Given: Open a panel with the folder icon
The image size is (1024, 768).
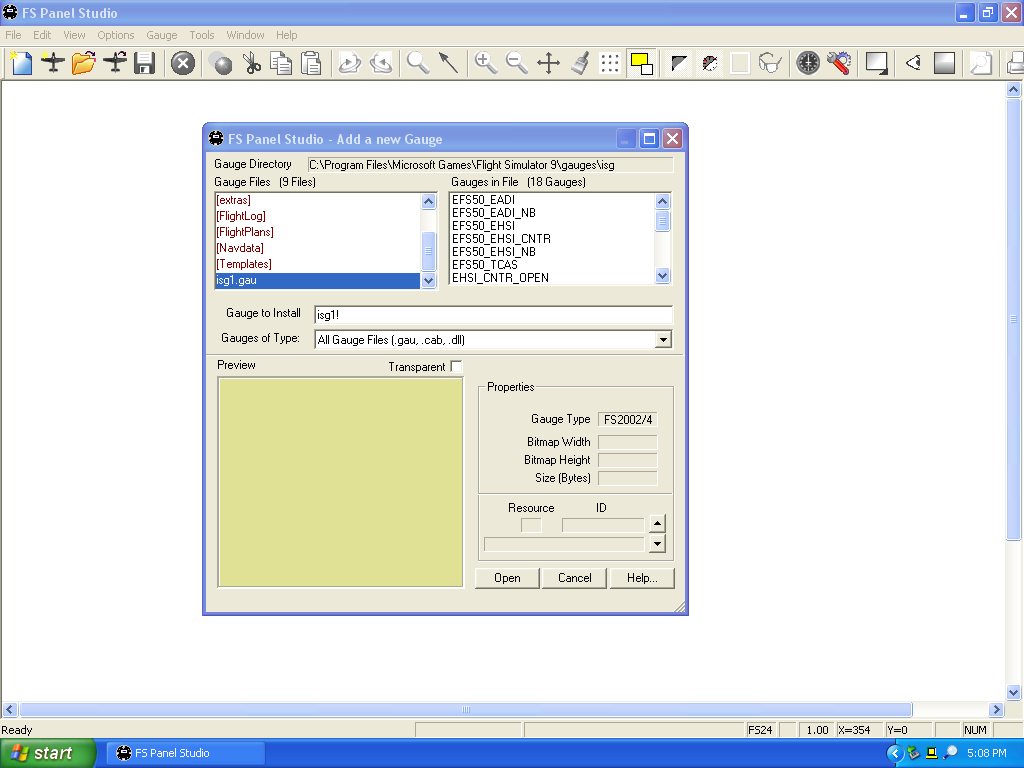Looking at the screenshot, I should [x=84, y=63].
